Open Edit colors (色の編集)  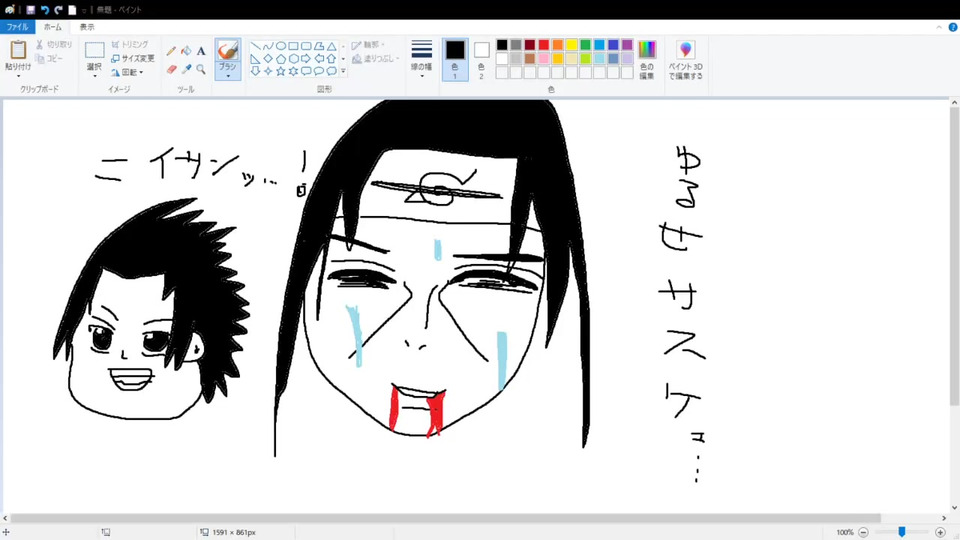point(647,59)
